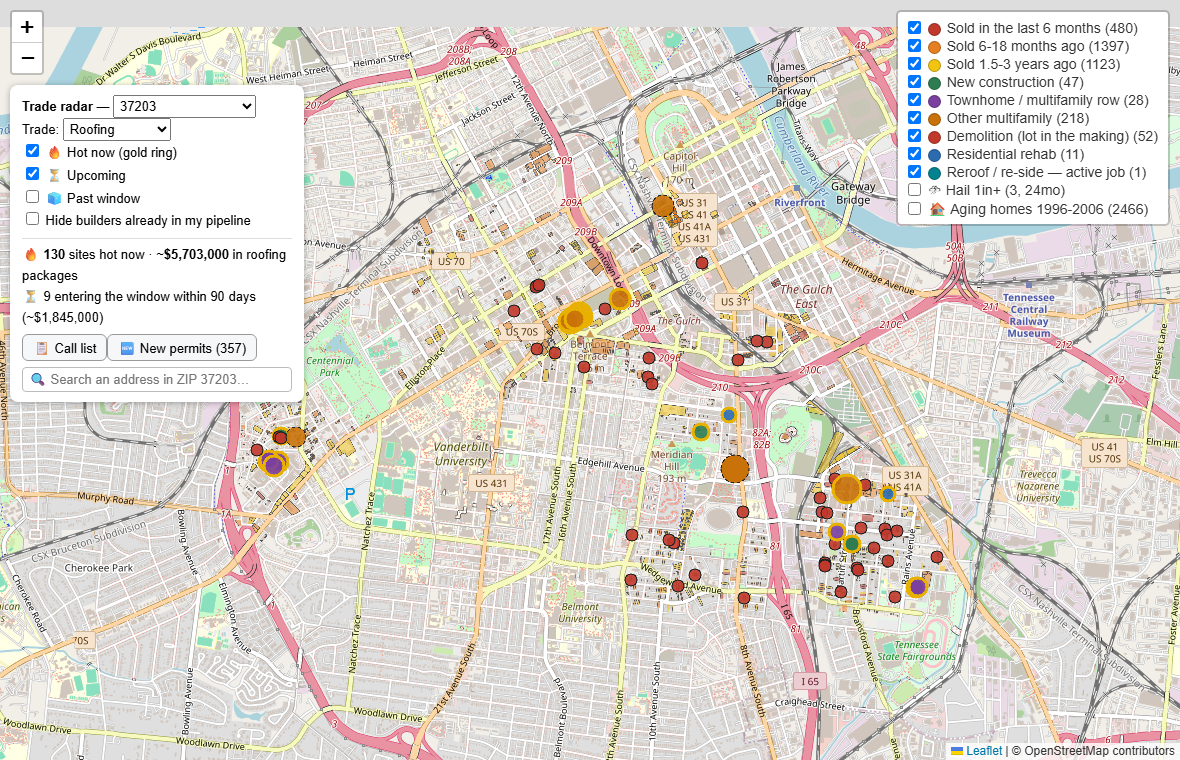Uncheck the Hot now (gold ring) checkbox

click(x=32, y=151)
